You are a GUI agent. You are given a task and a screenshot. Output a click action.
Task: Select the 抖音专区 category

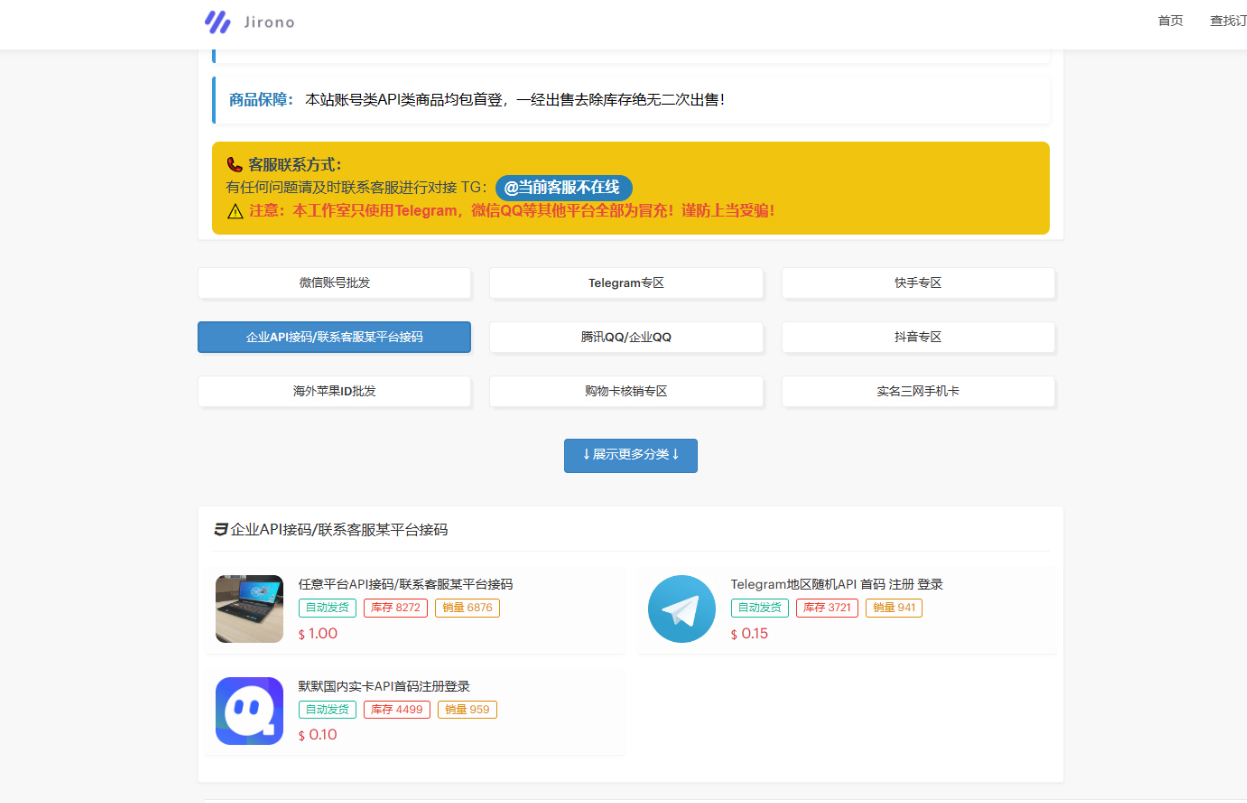[918, 337]
